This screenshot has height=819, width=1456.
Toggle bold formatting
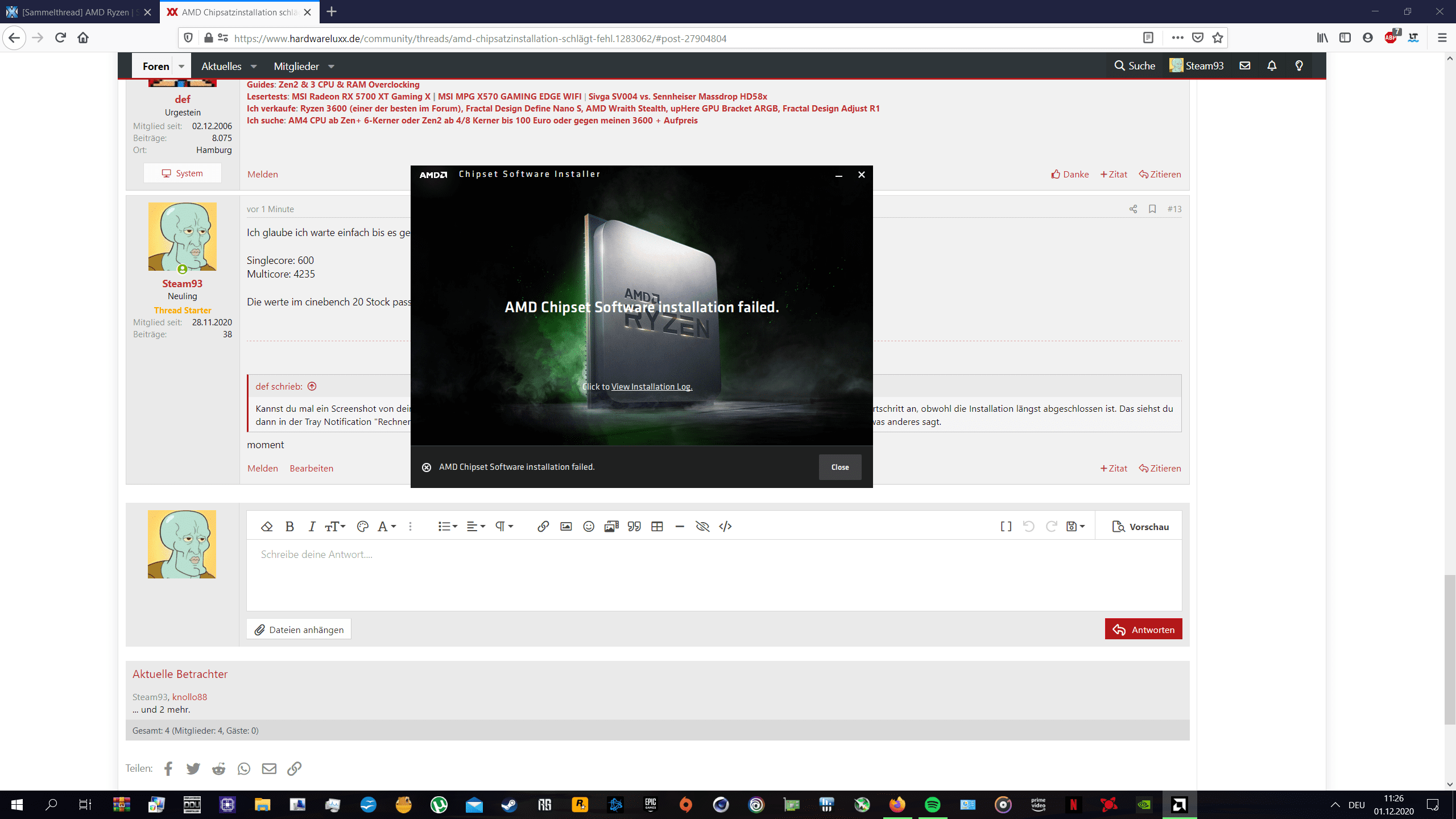coord(289,527)
